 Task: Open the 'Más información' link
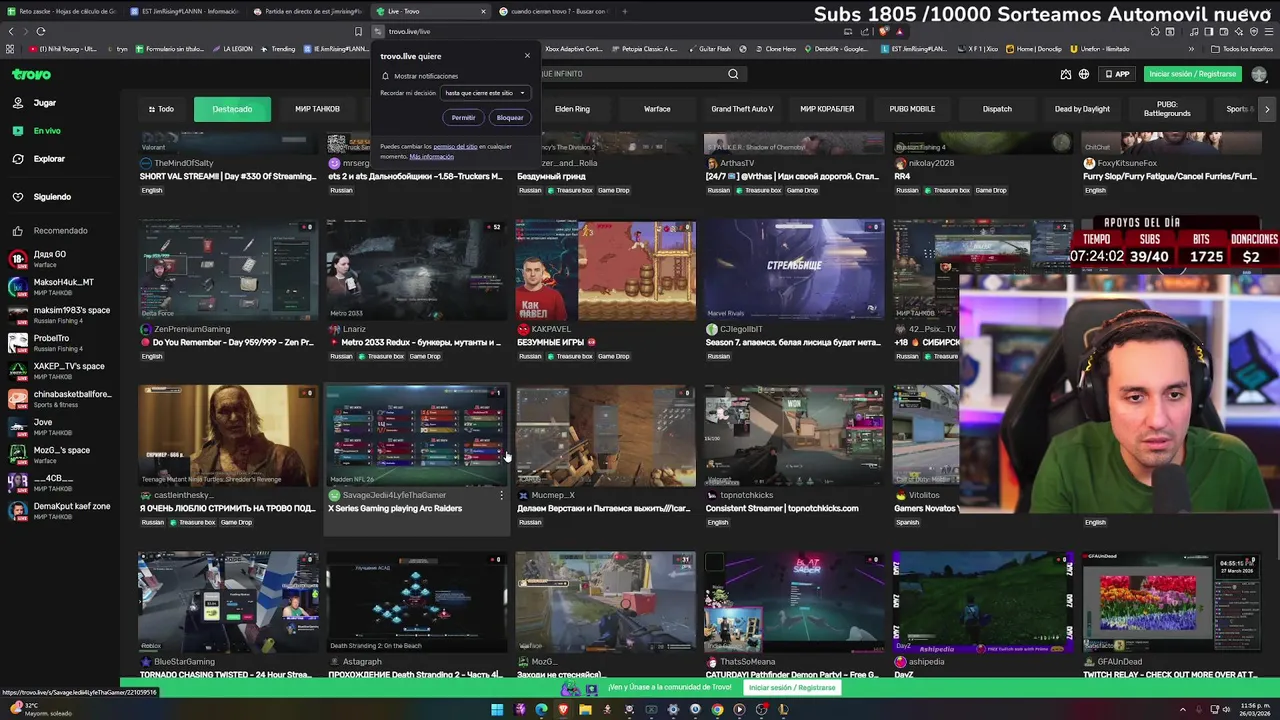coord(431,157)
